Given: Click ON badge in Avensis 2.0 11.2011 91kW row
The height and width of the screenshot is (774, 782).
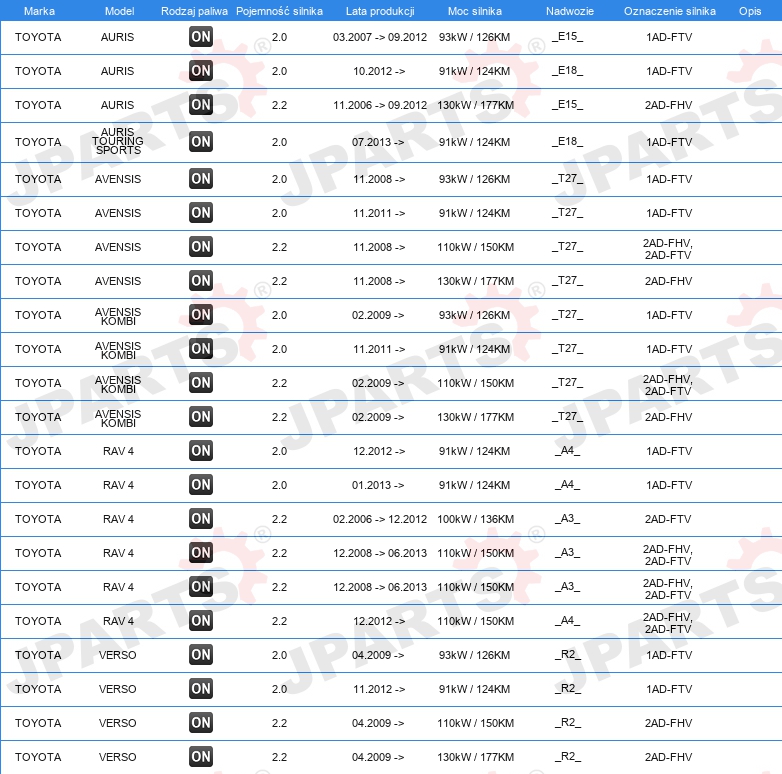Looking at the screenshot, I should 201,212.
